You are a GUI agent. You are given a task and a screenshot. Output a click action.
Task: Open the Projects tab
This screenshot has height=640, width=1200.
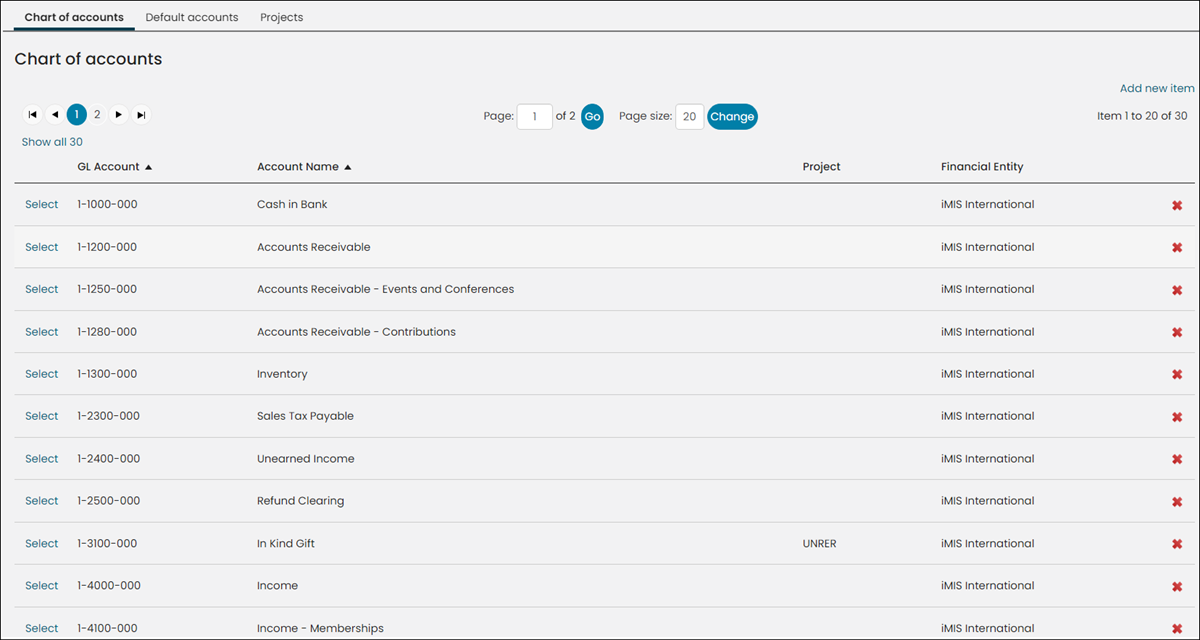point(281,17)
